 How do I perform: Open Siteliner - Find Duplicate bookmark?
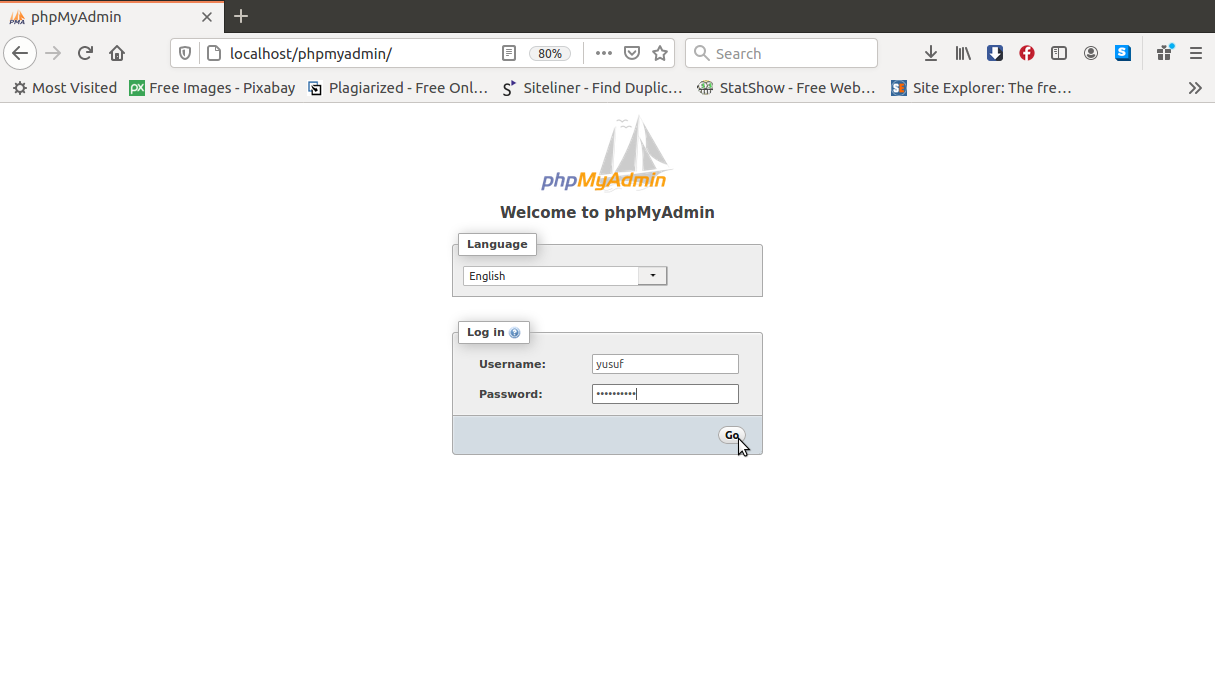click(x=592, y=88)
